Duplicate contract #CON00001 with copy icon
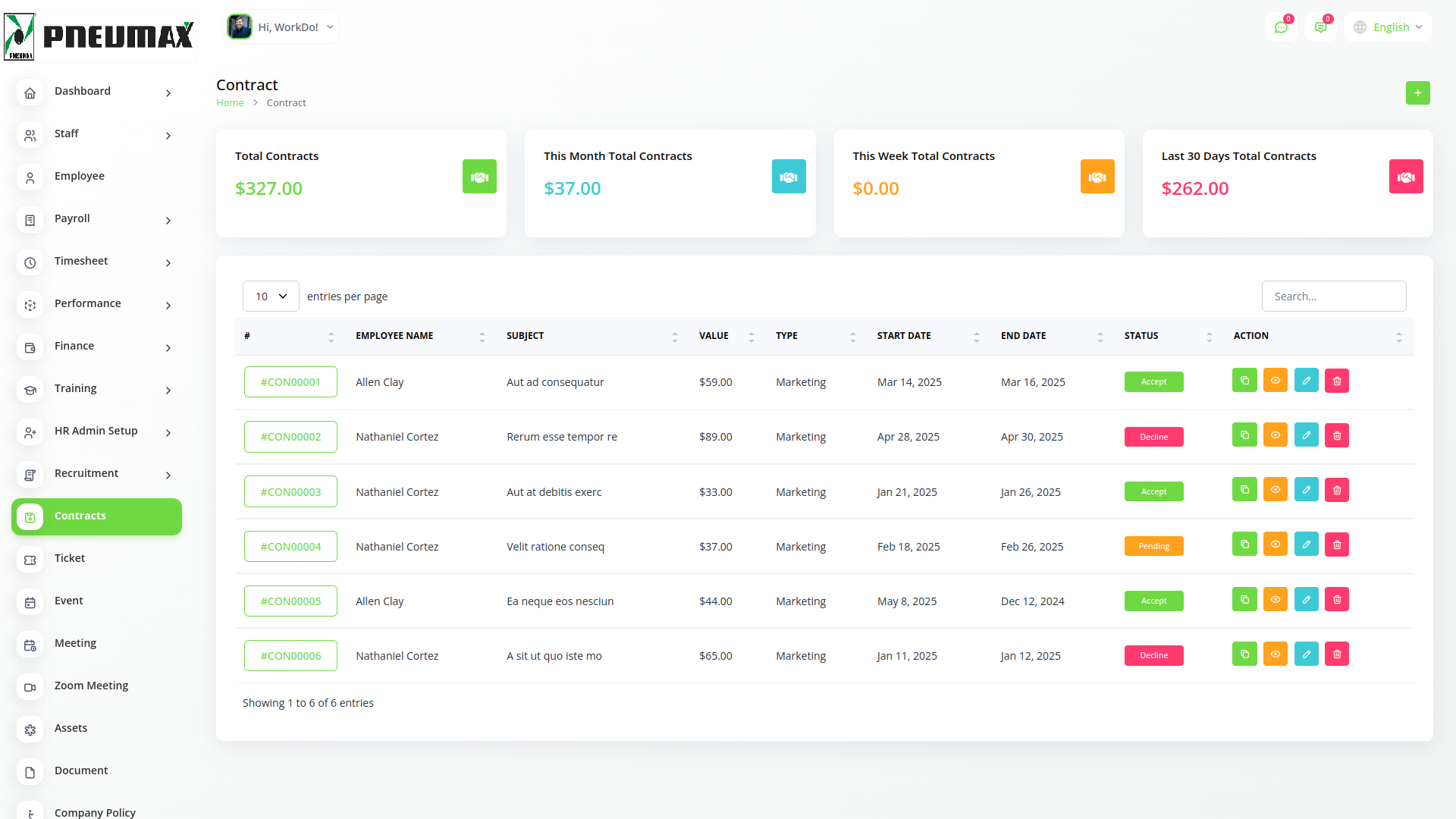The image size is (1456, 819). (1244, 381)
